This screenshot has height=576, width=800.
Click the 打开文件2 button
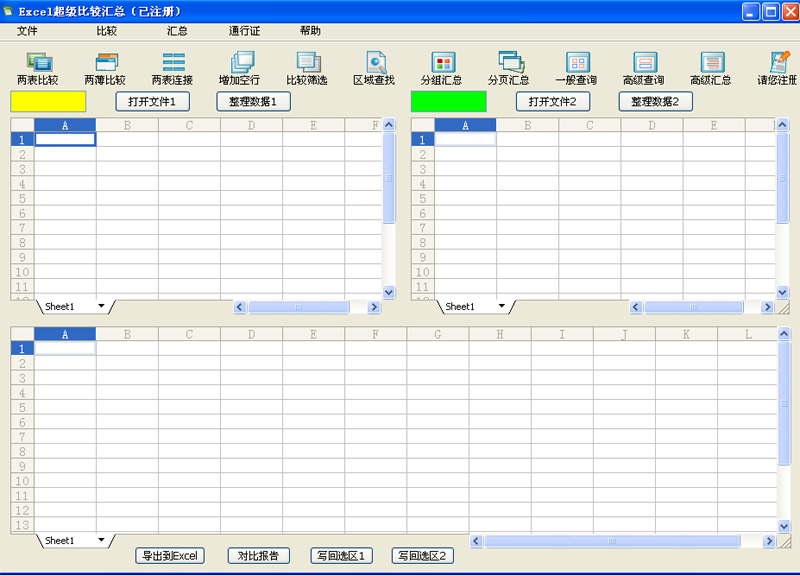click(553, 102)
